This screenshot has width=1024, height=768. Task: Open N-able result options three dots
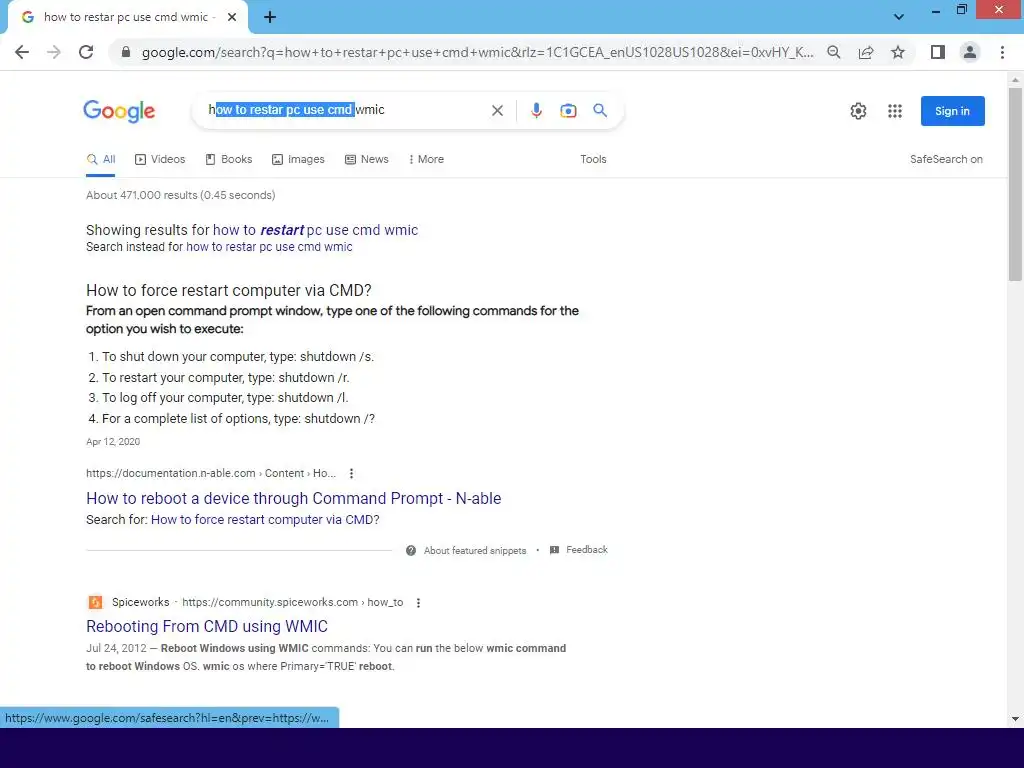point(351,473)
